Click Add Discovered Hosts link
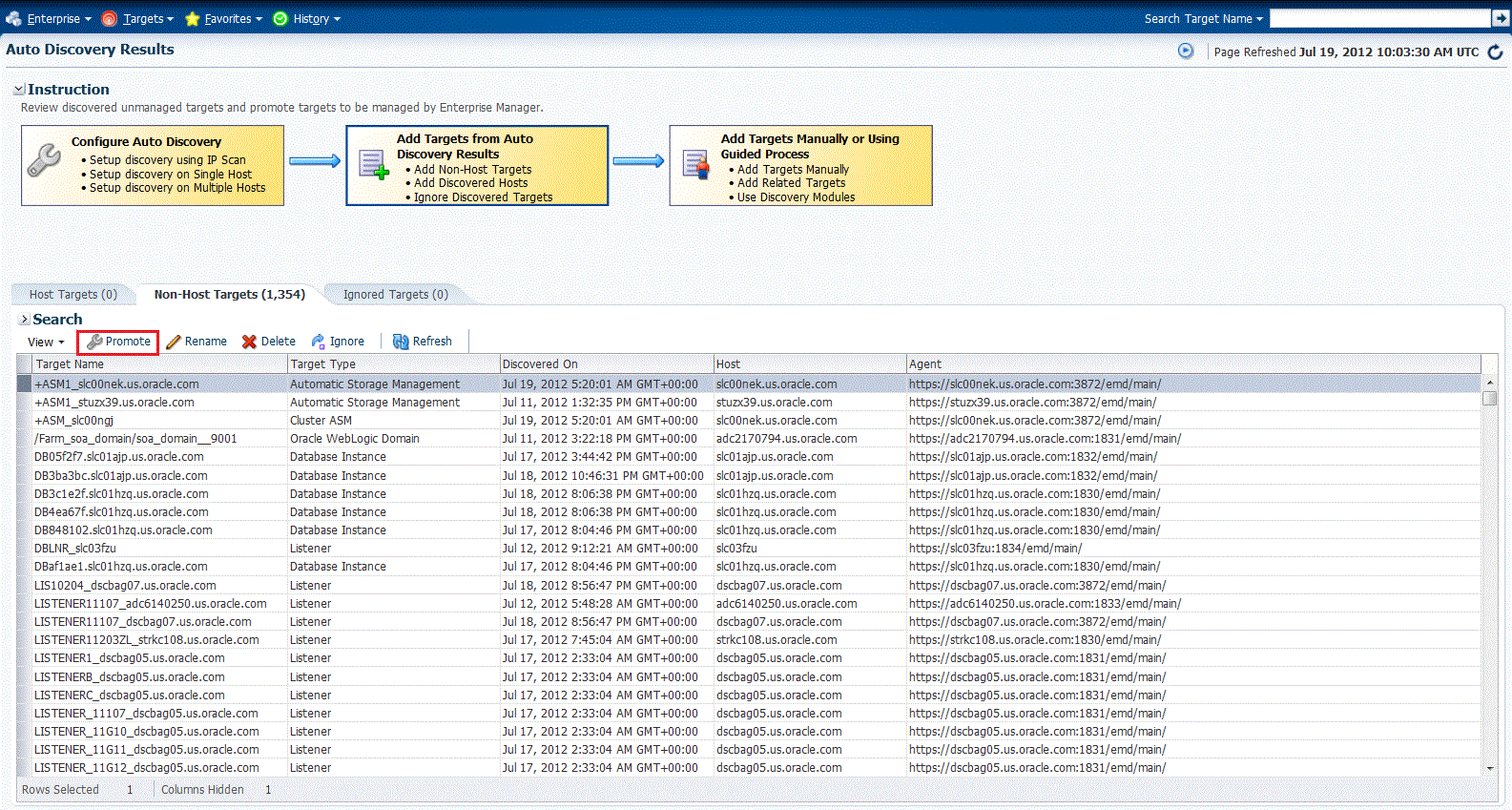The image size is (1512, 810). tap(471, 182)
